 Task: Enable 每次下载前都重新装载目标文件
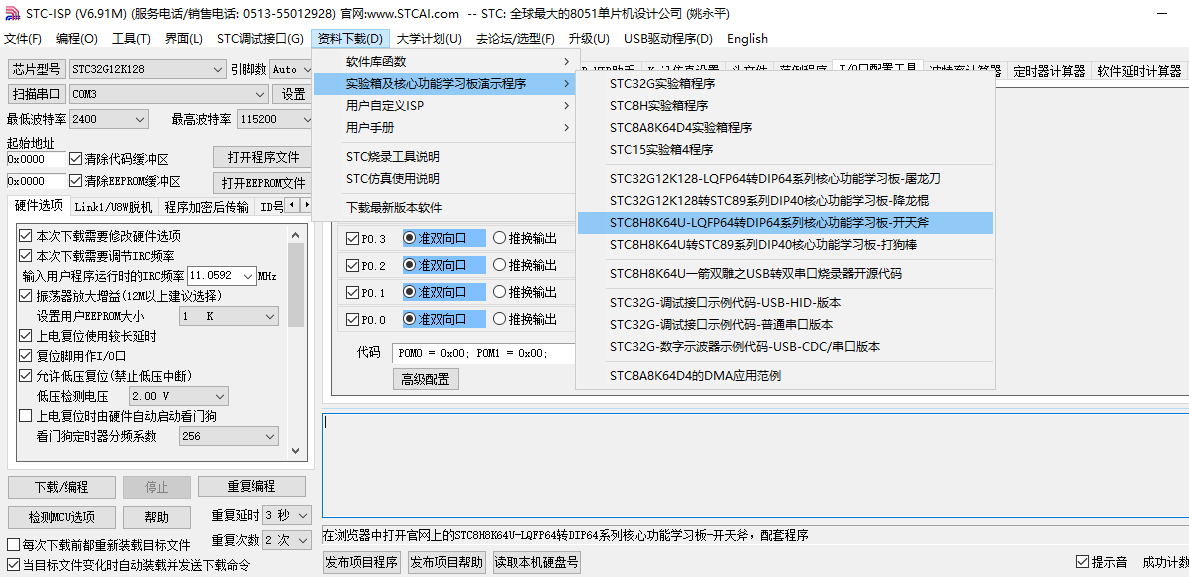pos(13,544)
